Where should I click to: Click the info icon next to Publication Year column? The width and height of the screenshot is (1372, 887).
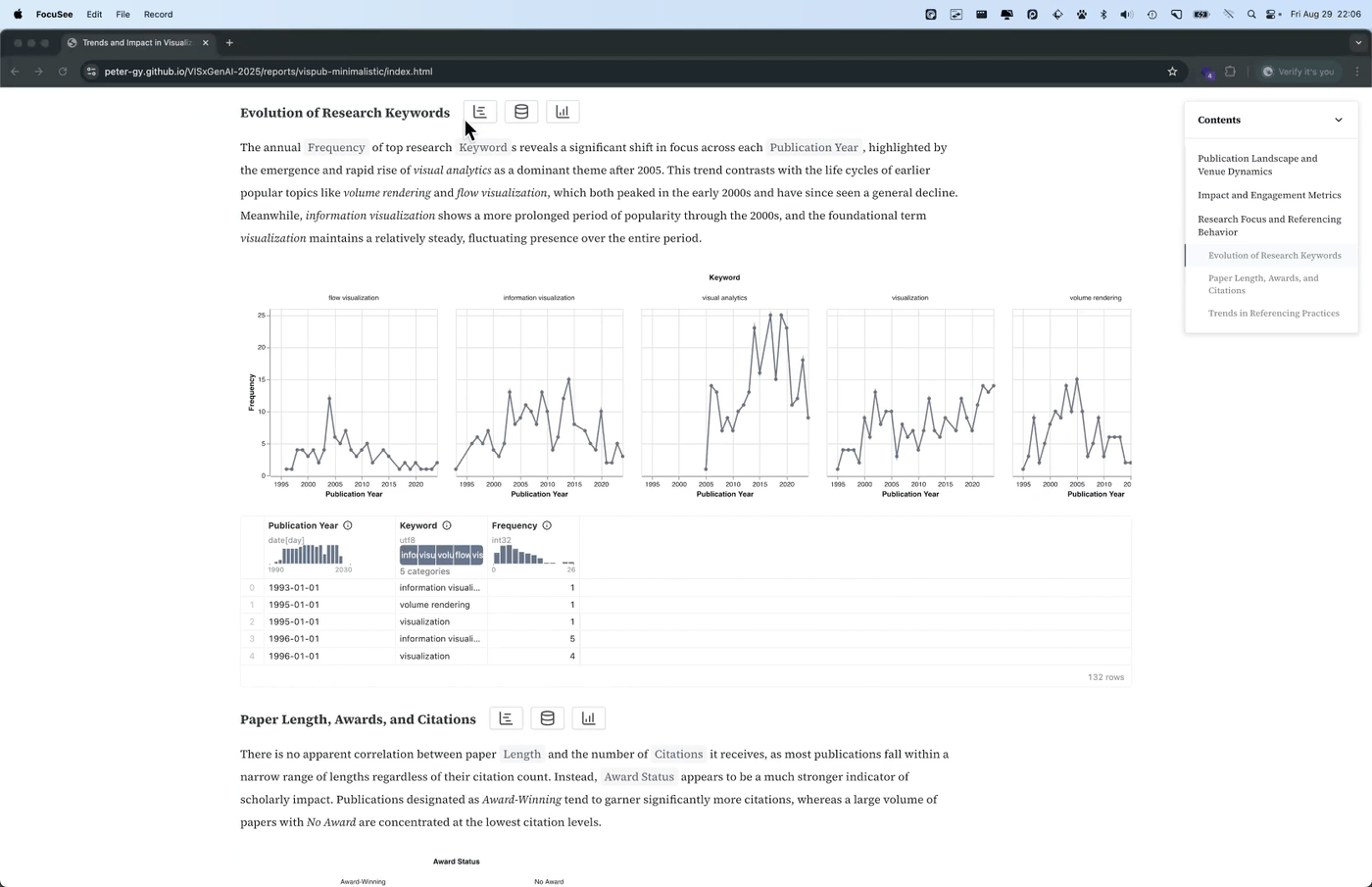(x=348, y=525)
